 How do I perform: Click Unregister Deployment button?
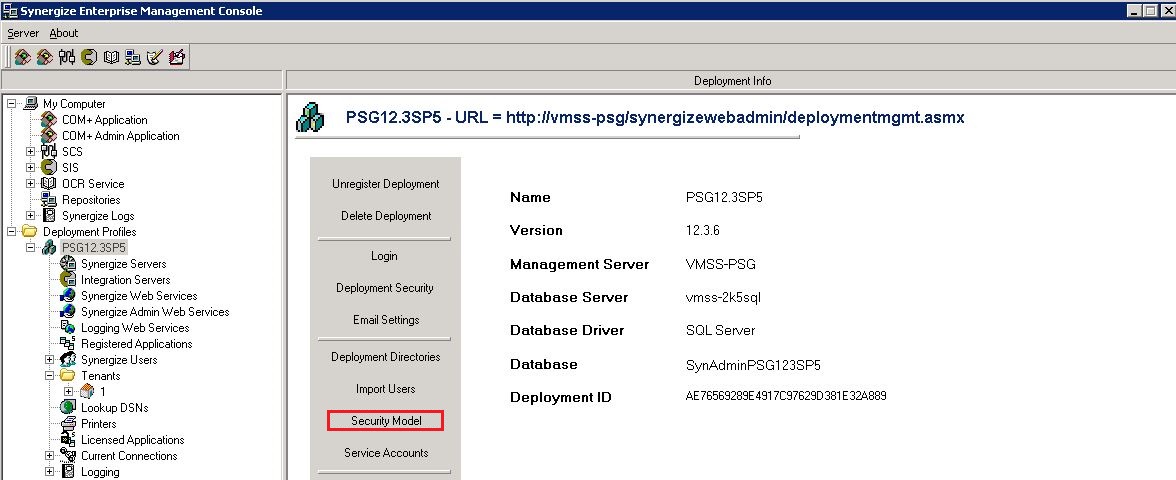click(386, 184)
